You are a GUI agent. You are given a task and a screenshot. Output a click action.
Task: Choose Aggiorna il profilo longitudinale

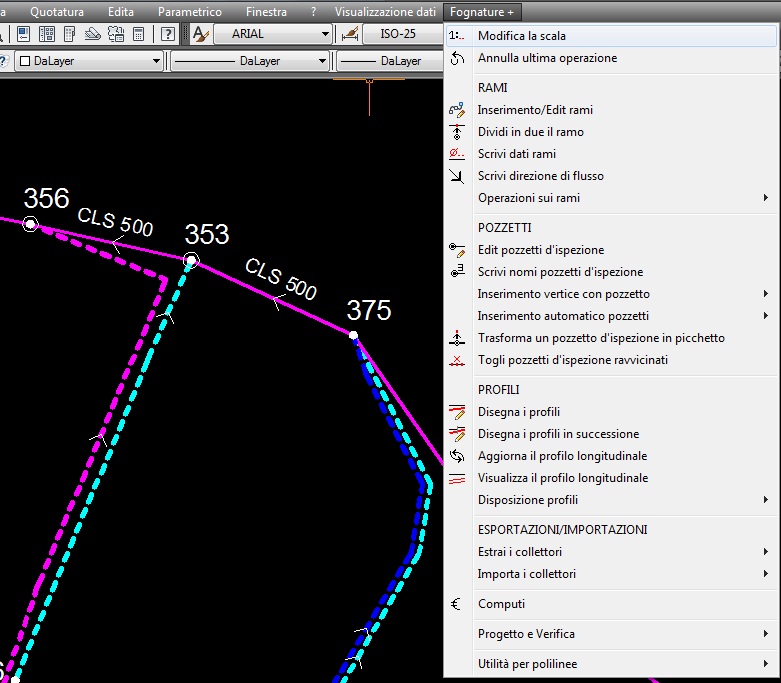point(610,456)
